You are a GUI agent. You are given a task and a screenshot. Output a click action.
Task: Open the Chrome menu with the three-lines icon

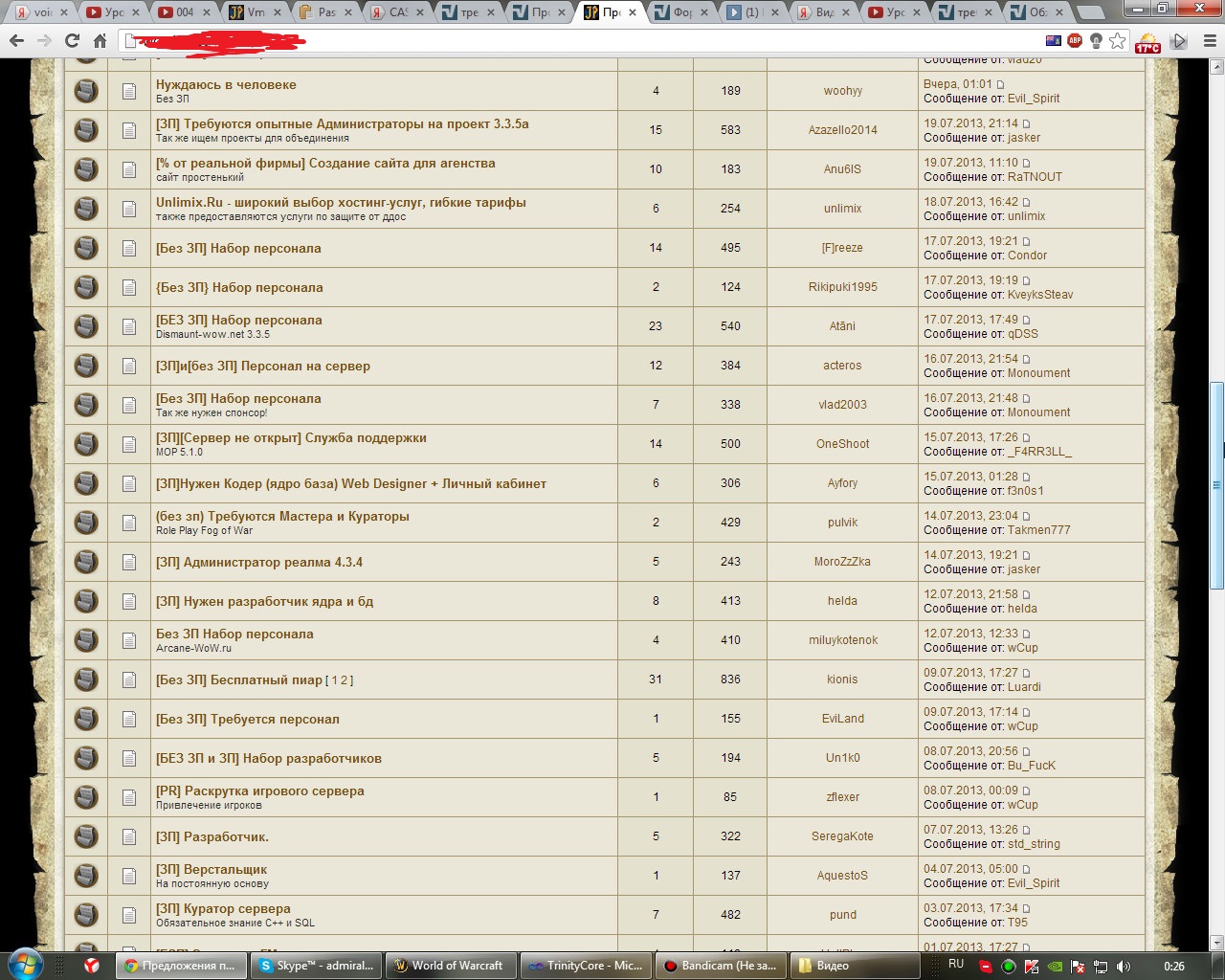click(1210, 41)
